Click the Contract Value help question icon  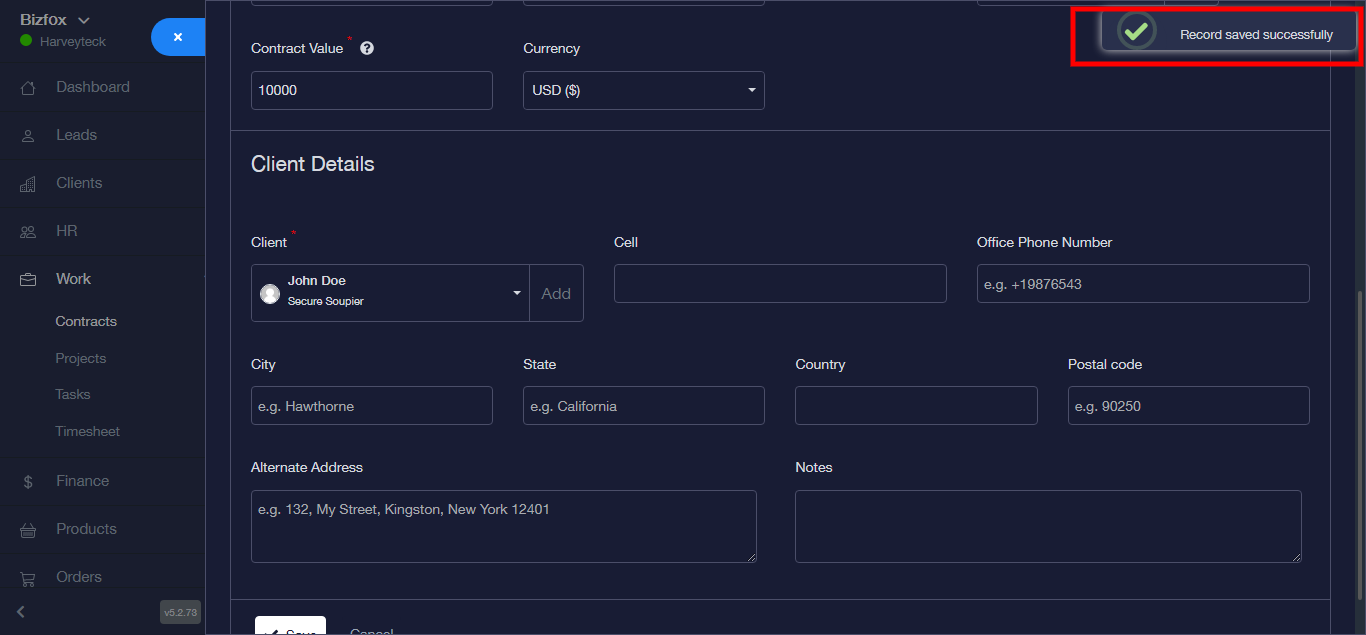[367, 48]
